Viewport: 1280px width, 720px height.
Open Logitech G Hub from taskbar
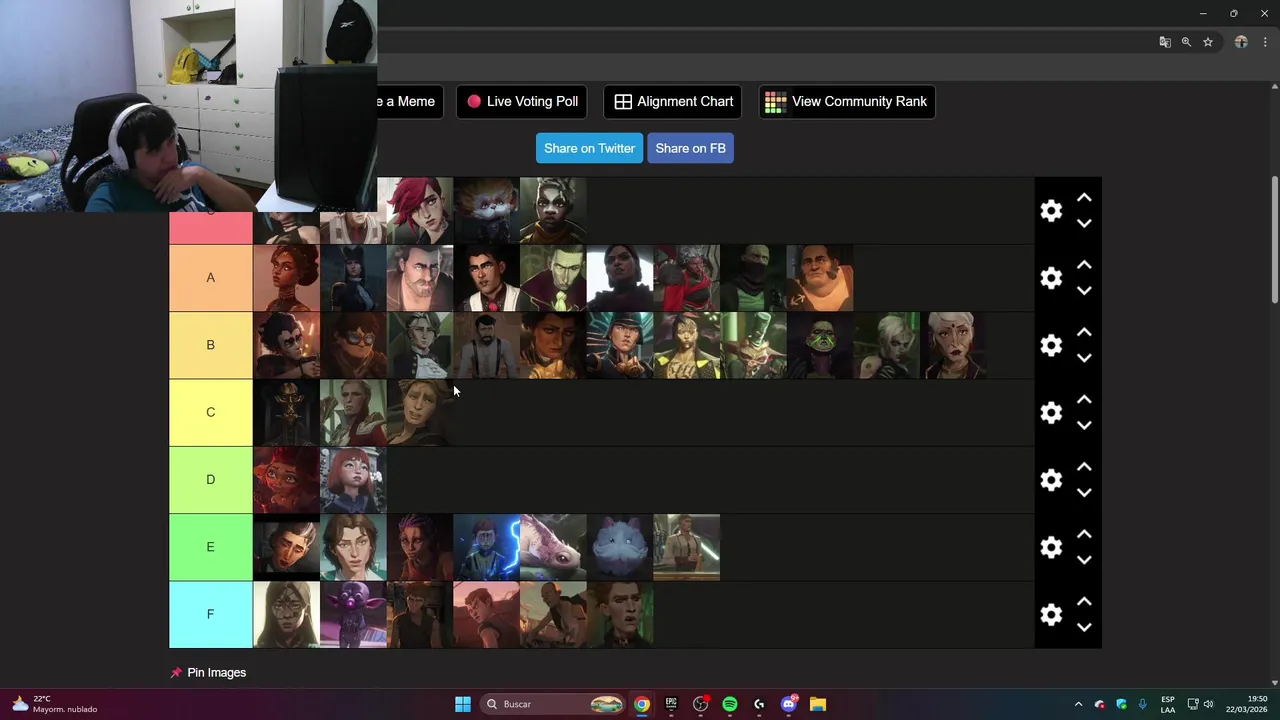(759, 704)
